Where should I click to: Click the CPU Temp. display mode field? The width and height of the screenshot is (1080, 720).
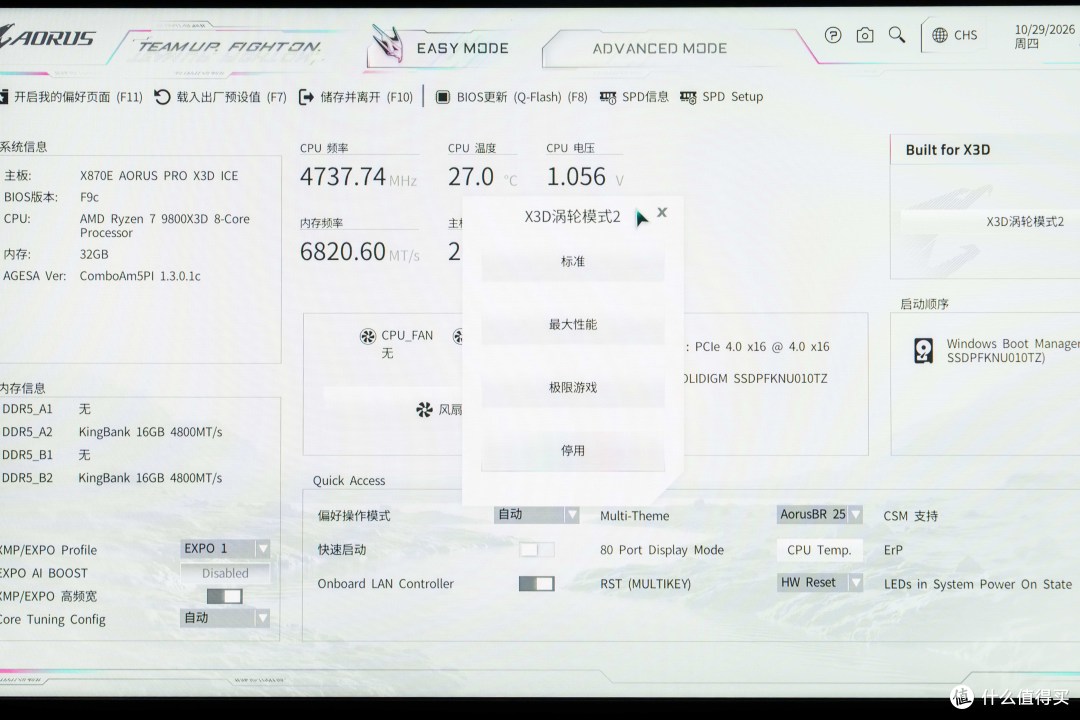pos(820,550)
